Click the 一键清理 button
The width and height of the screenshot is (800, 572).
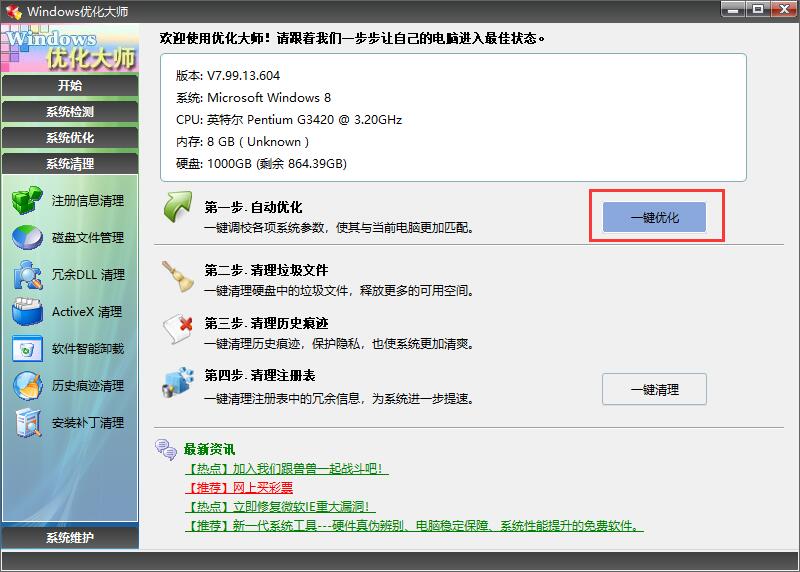pos(654,389)
